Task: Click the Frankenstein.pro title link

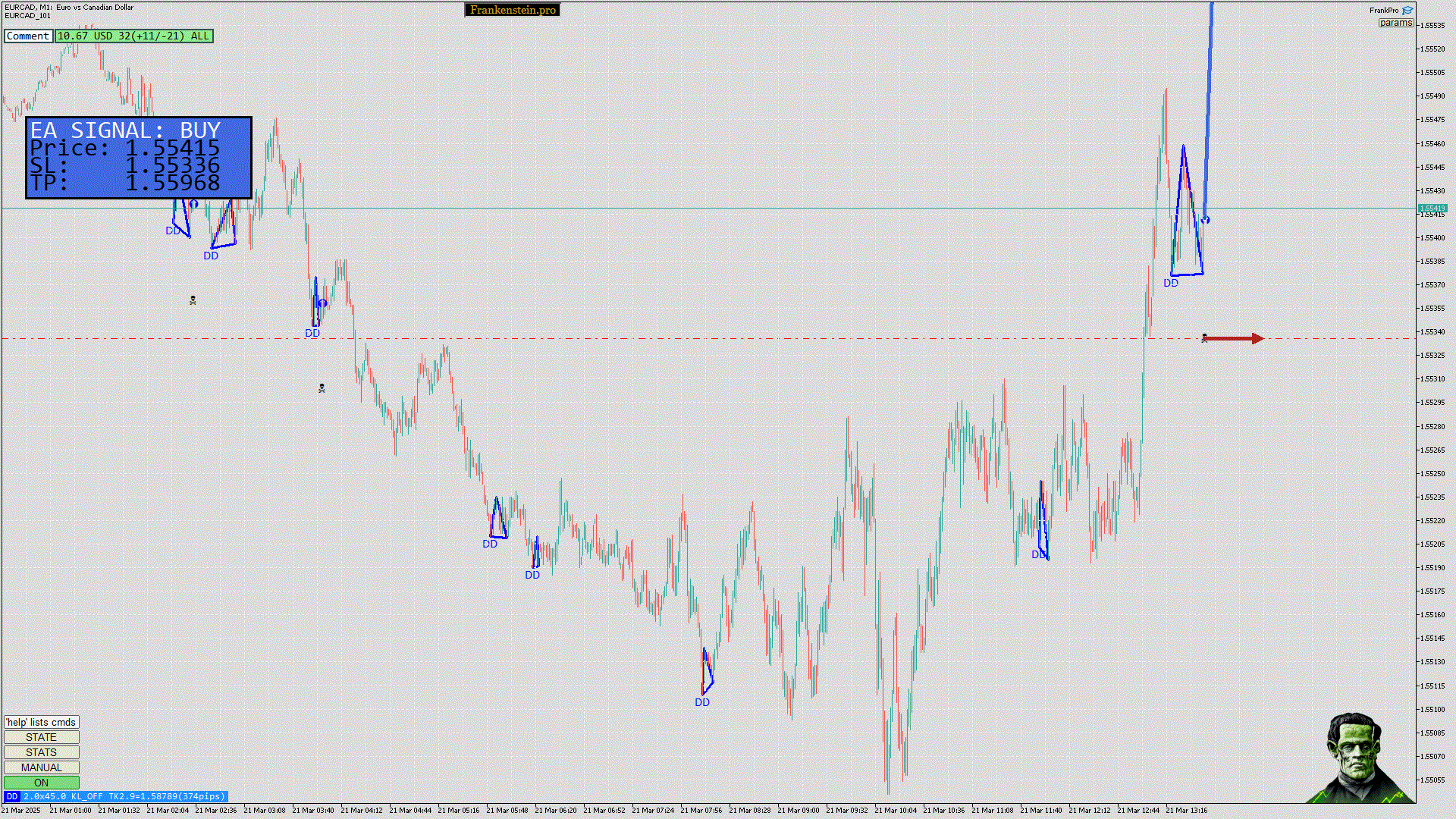Action: (512, 10)
